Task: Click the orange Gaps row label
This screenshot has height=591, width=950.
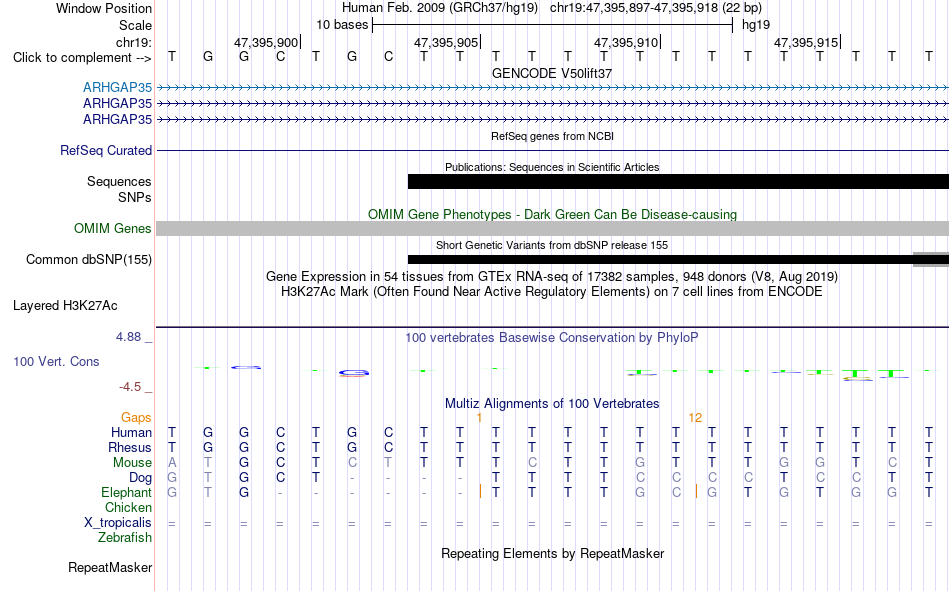Action: tap(136, 418)
